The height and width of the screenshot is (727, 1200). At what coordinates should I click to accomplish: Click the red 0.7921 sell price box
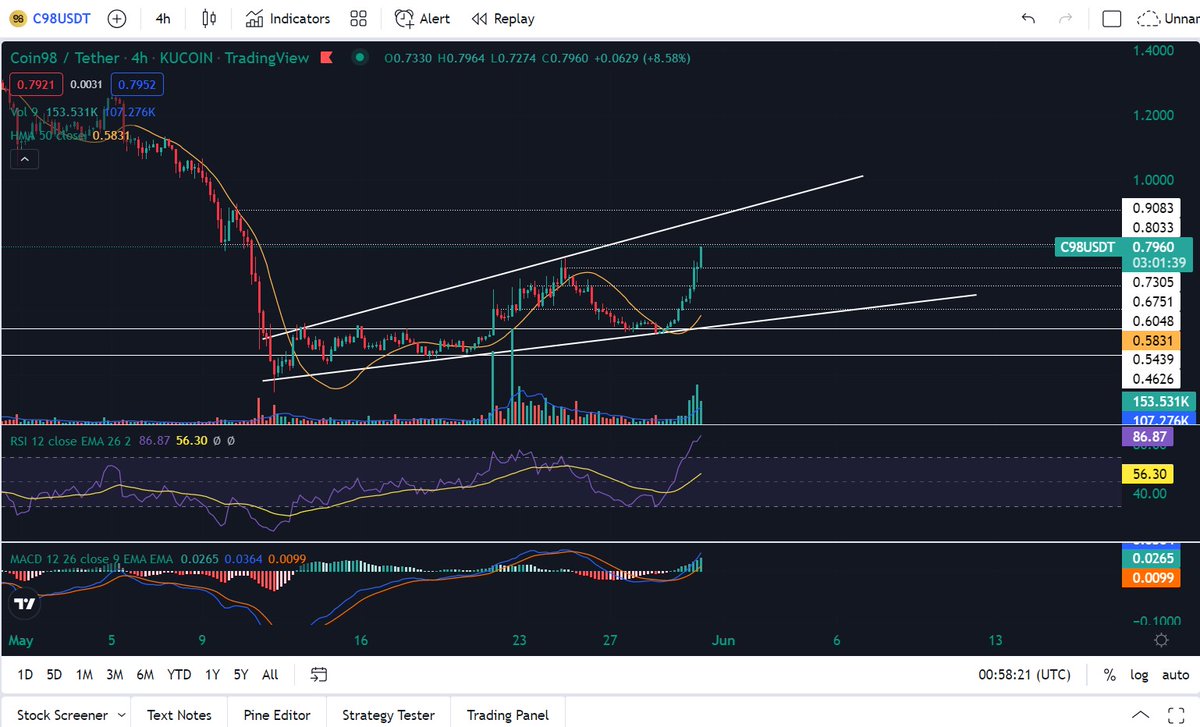[36, 84]
